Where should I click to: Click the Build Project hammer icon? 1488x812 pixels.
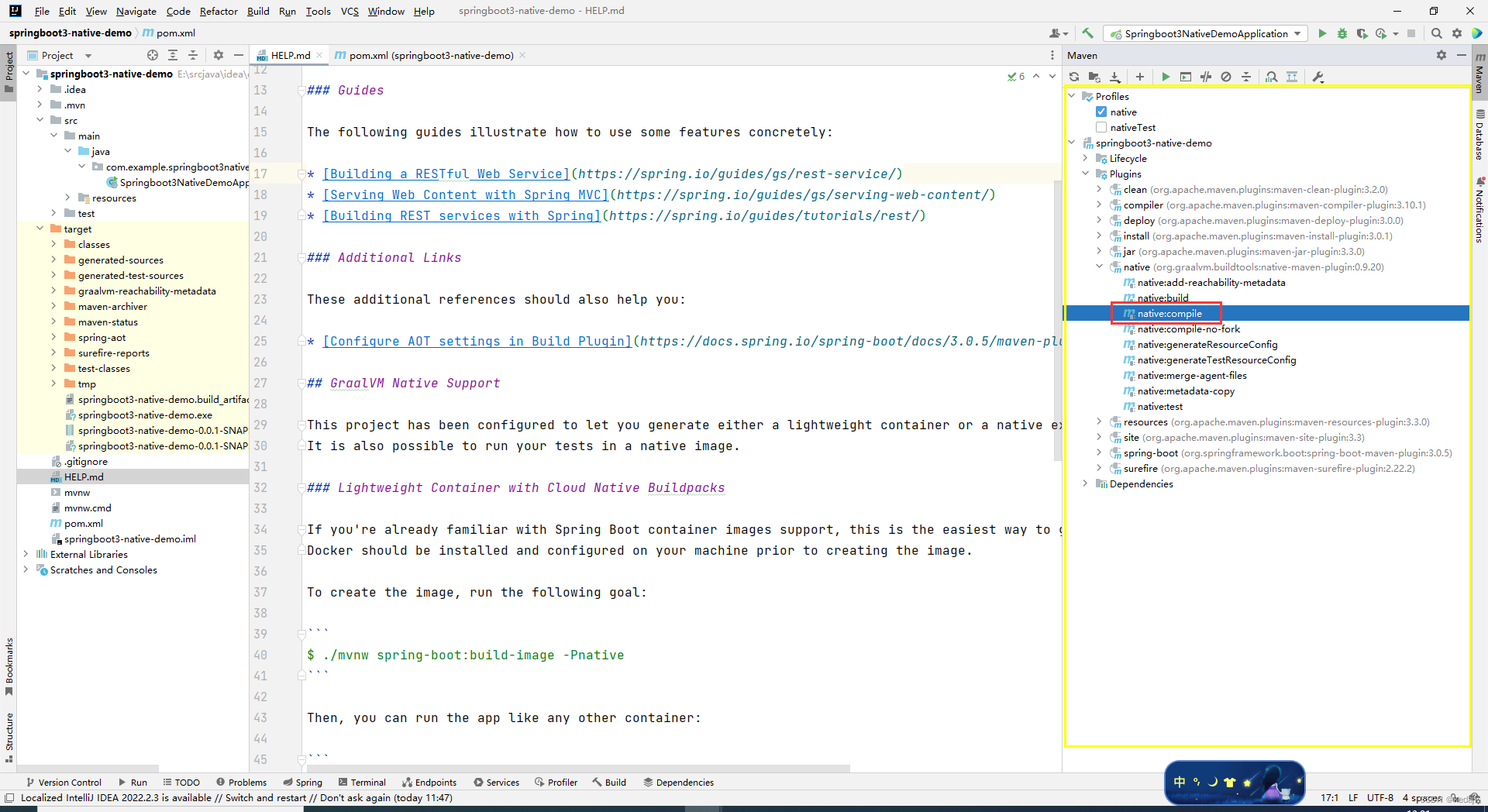click(x=1088, y=33)
